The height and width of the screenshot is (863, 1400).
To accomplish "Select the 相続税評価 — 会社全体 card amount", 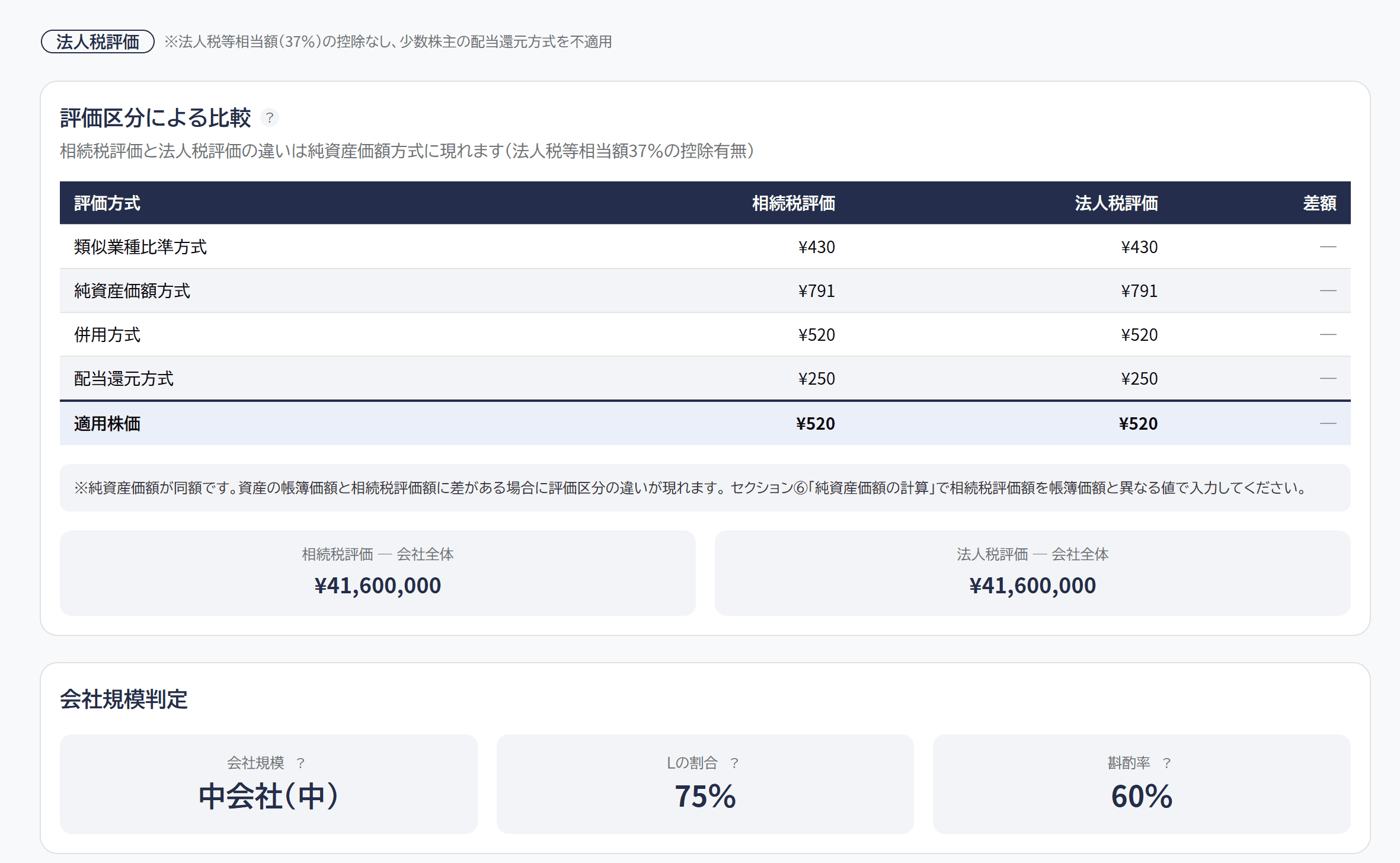I will [378, 586].
